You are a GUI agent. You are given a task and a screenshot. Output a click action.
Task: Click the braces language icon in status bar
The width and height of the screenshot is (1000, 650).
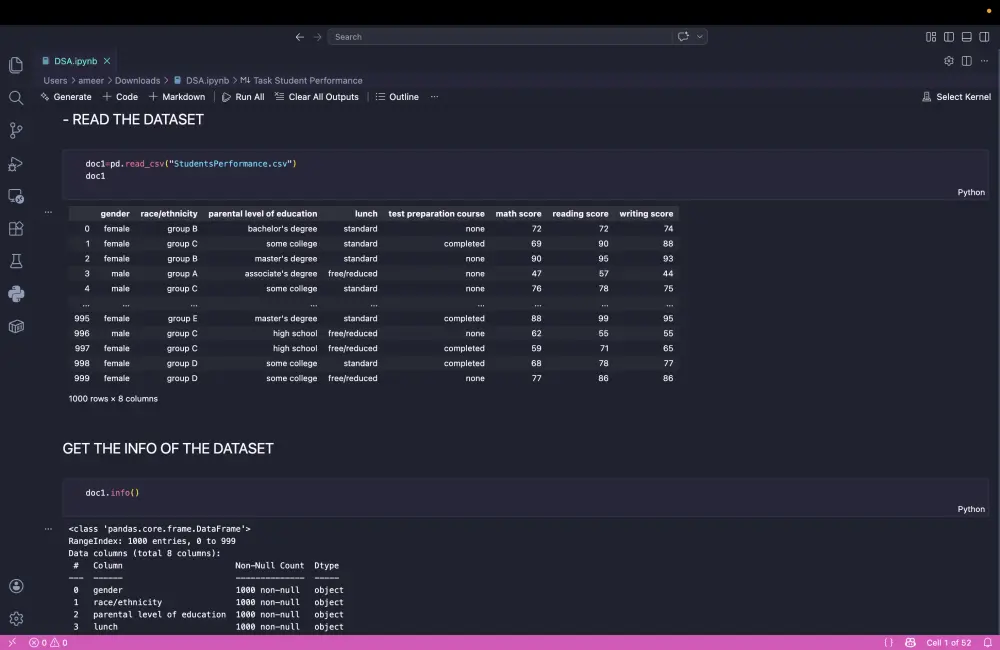coord(888,642)
